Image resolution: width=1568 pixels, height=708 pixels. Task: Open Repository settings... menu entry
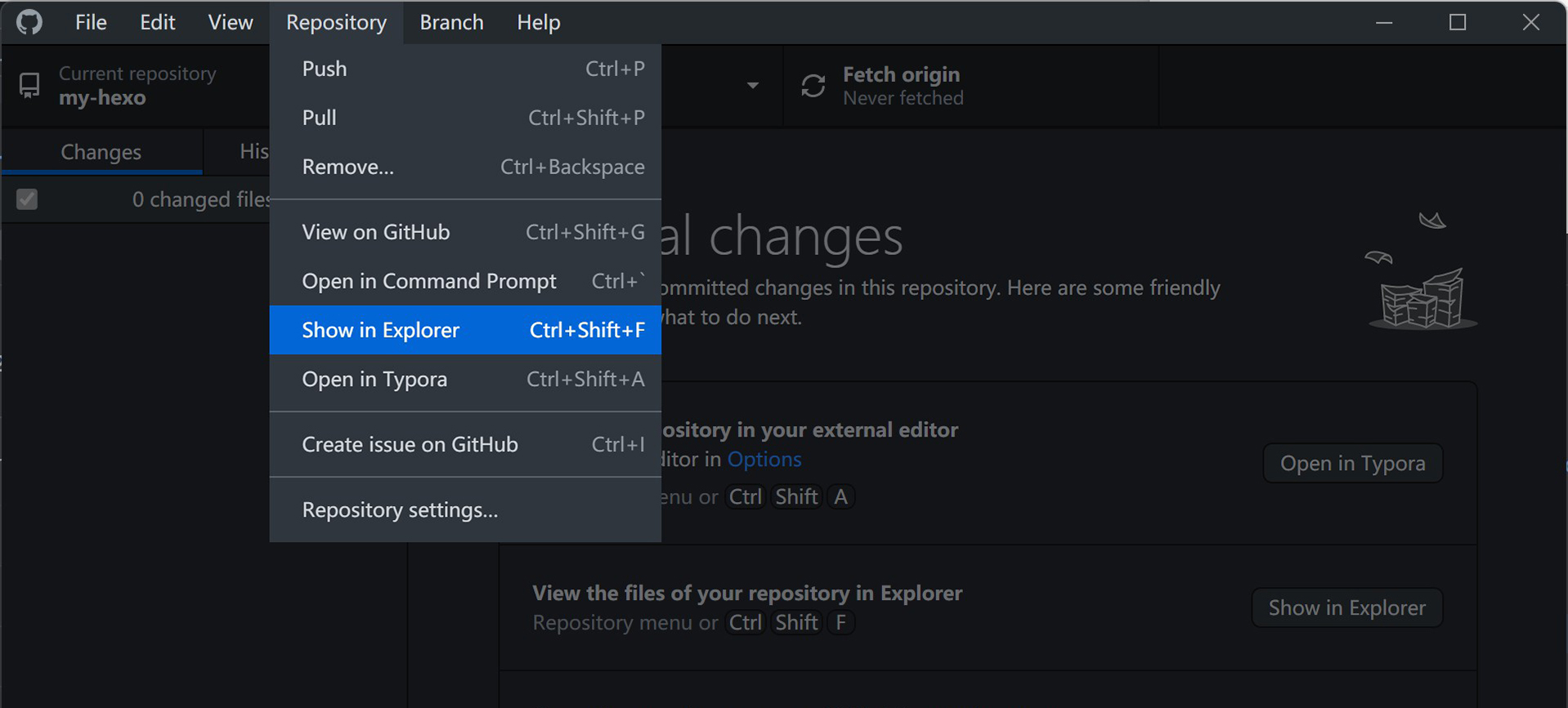[465, 510]
